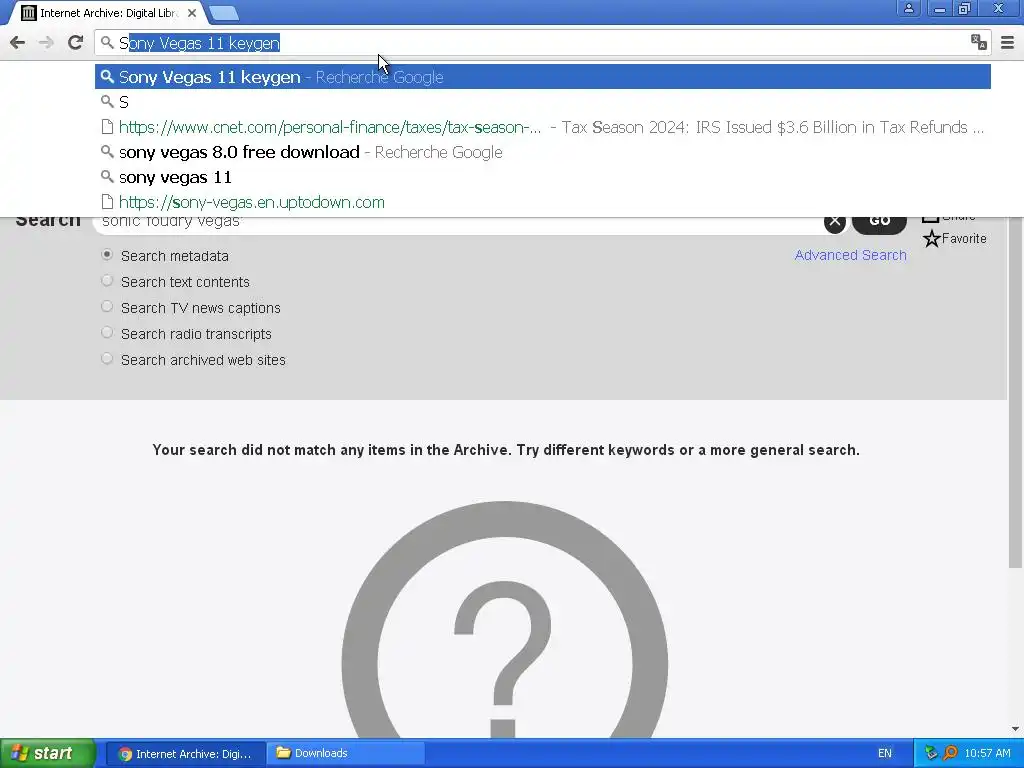Go back using the browser back arrow

[x=18, y=43]
